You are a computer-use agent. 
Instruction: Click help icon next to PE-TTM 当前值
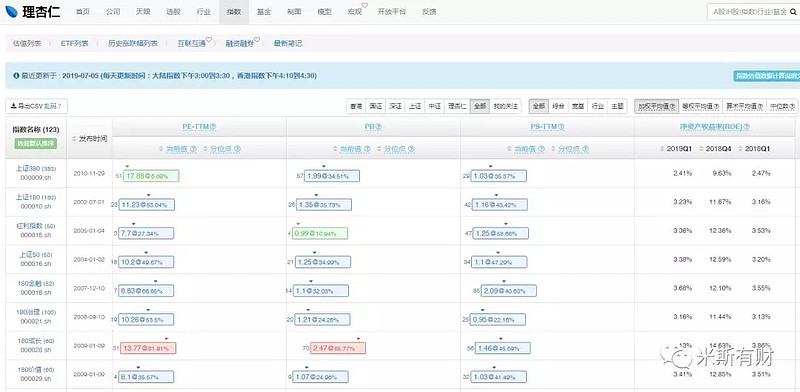193,149
